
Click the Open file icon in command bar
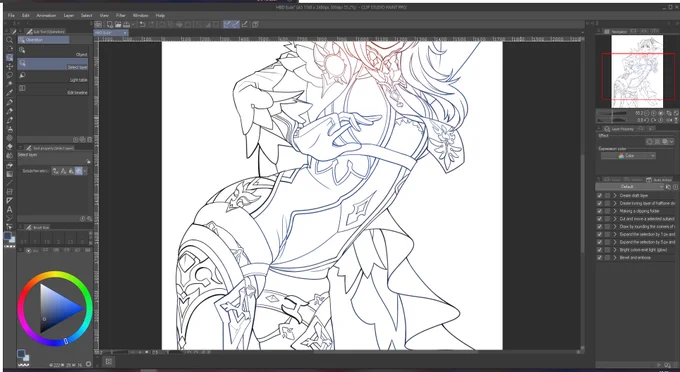pos(118,24)
